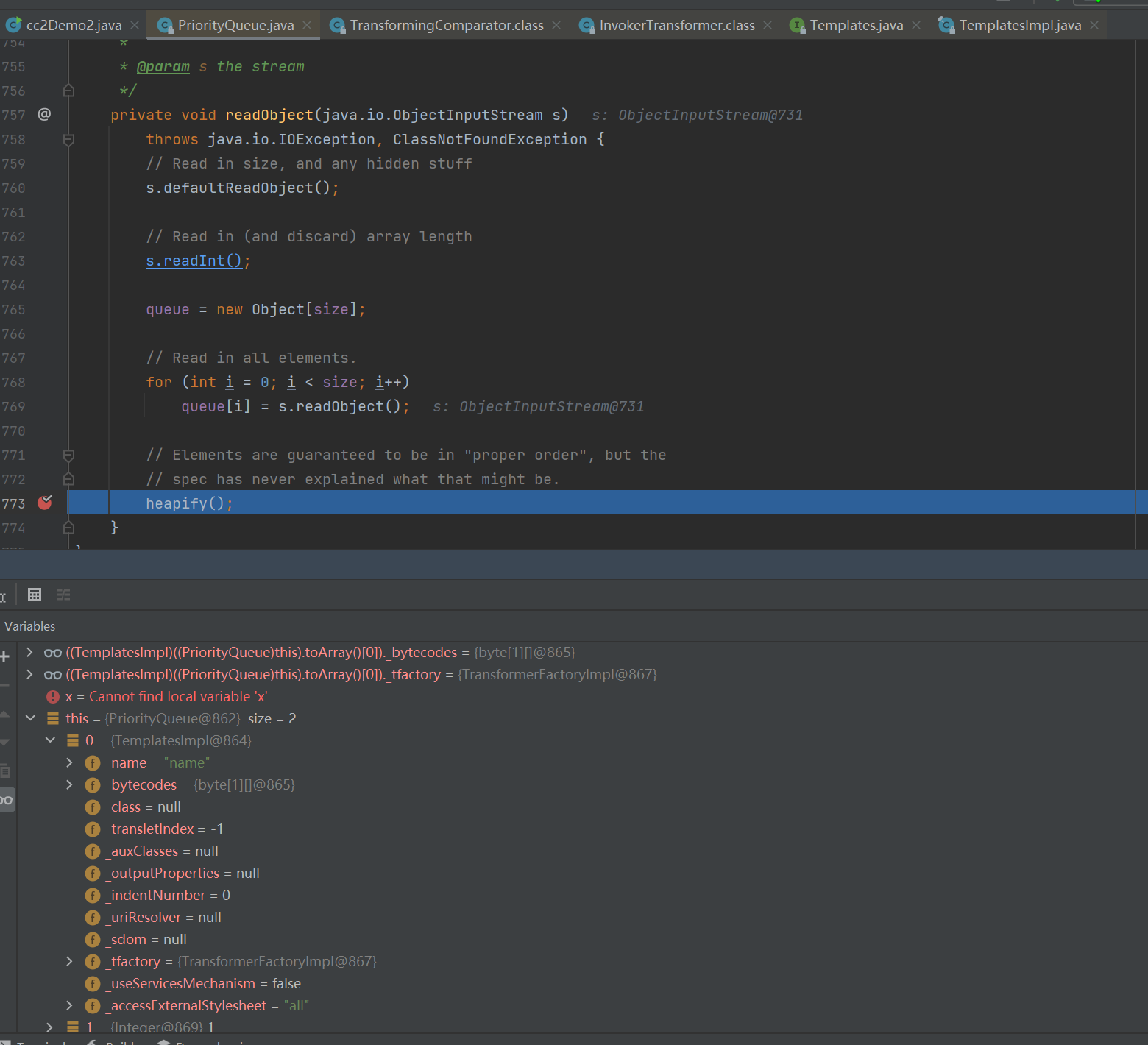Open the TemplatesImpl.java tab
The width and height of the screenshot is (1148, 1045).
click(1020, 25)
